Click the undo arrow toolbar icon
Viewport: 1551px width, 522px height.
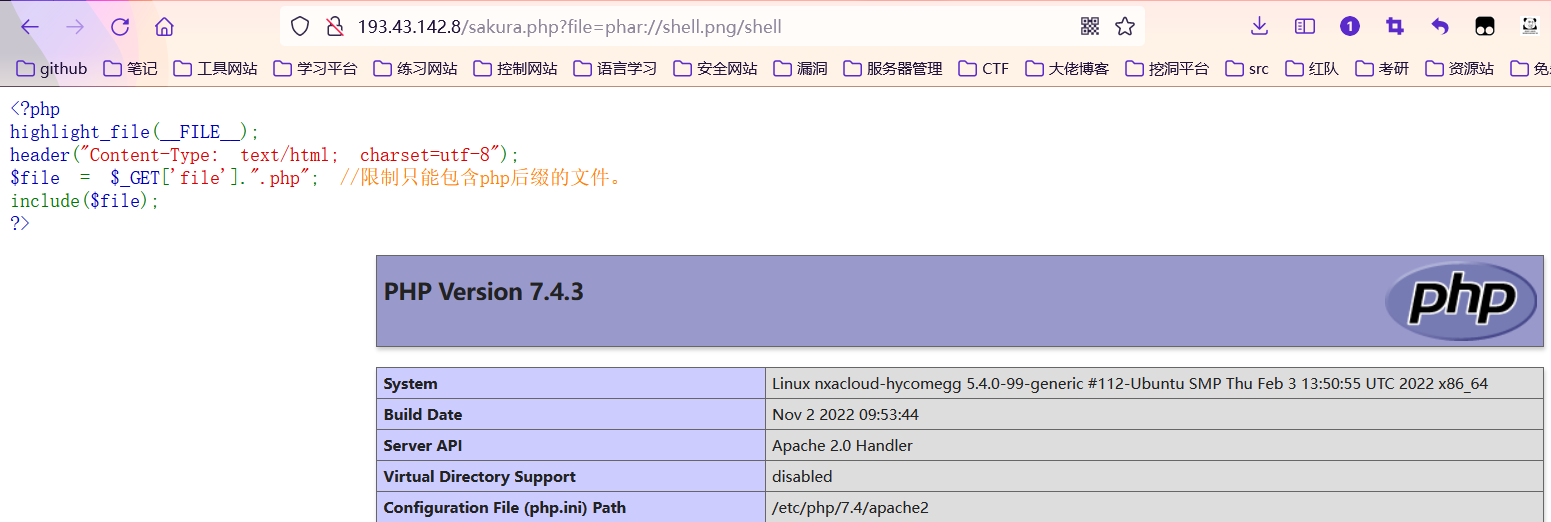[x=1440, y=27]
